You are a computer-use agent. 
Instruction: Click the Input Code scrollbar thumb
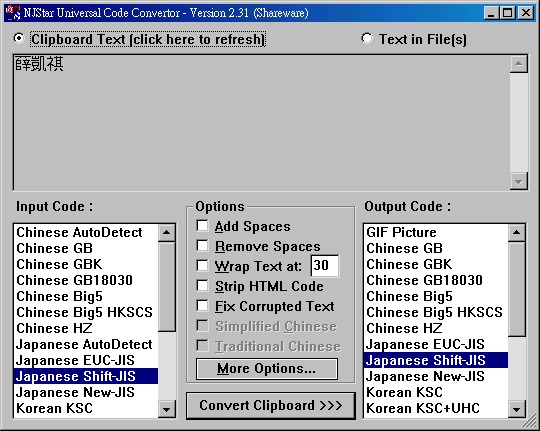[x=167, y=287]
